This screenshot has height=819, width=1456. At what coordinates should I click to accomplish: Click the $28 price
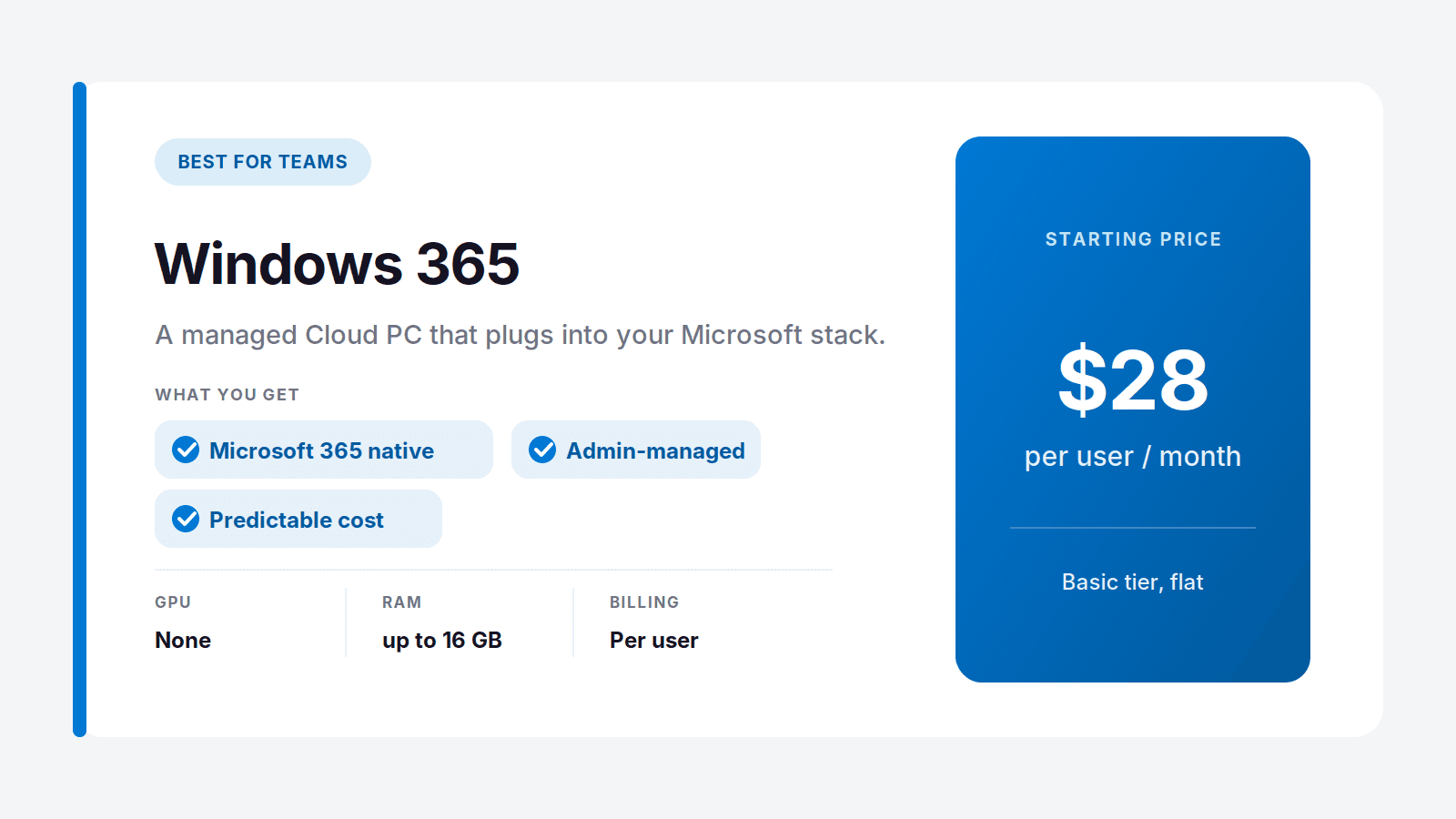click(1133, 380)
